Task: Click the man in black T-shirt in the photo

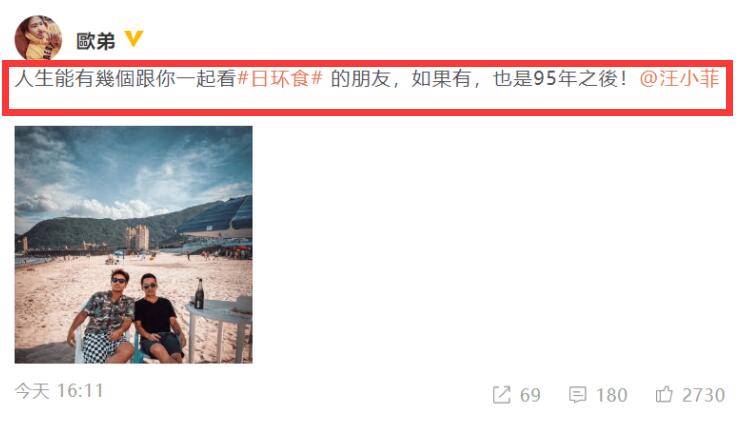Action: [x=157, y=318]
